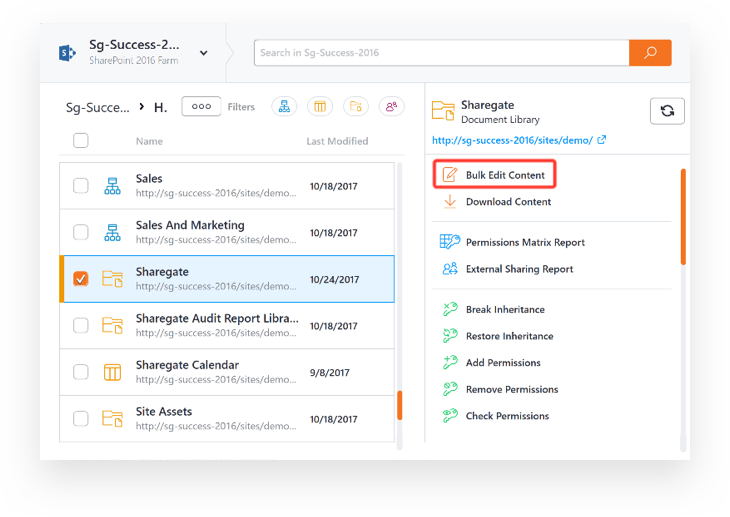This screenshot has width=730, height=517.
Task: Select the Sales And Marketing name
Action: pyautogui.click(x=190, y=225)
